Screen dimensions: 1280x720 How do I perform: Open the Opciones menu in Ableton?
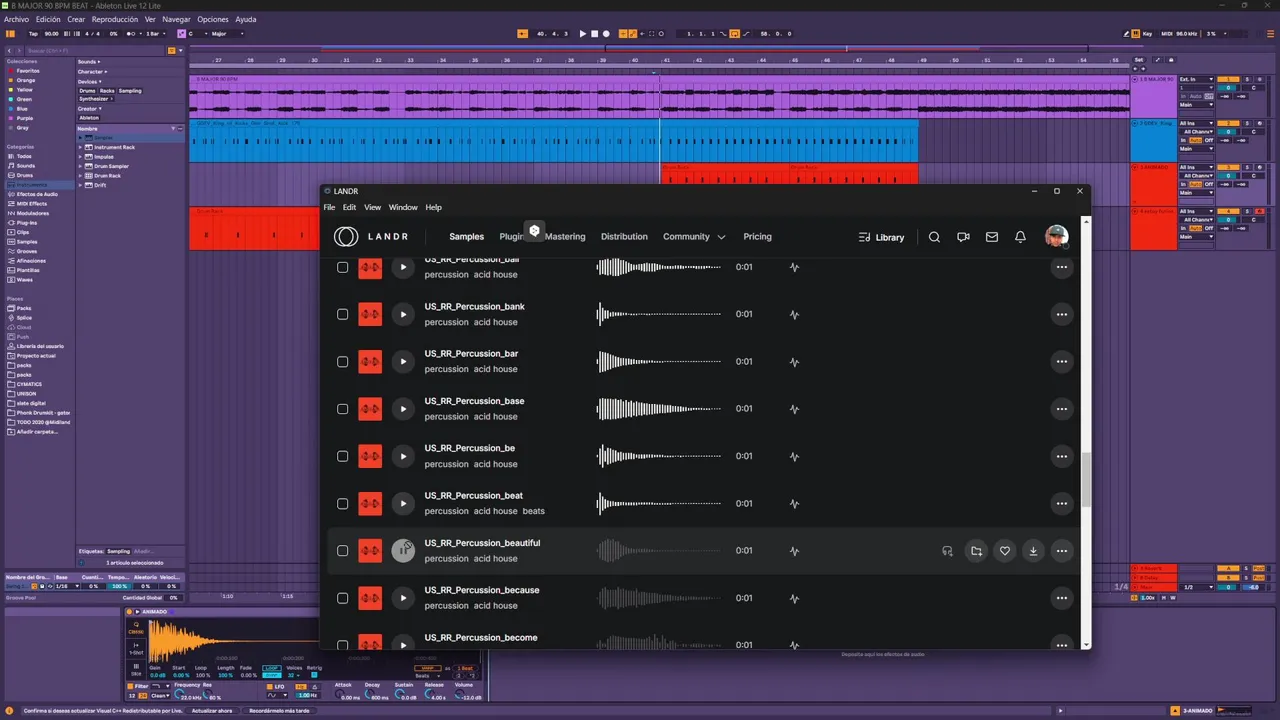213,19
